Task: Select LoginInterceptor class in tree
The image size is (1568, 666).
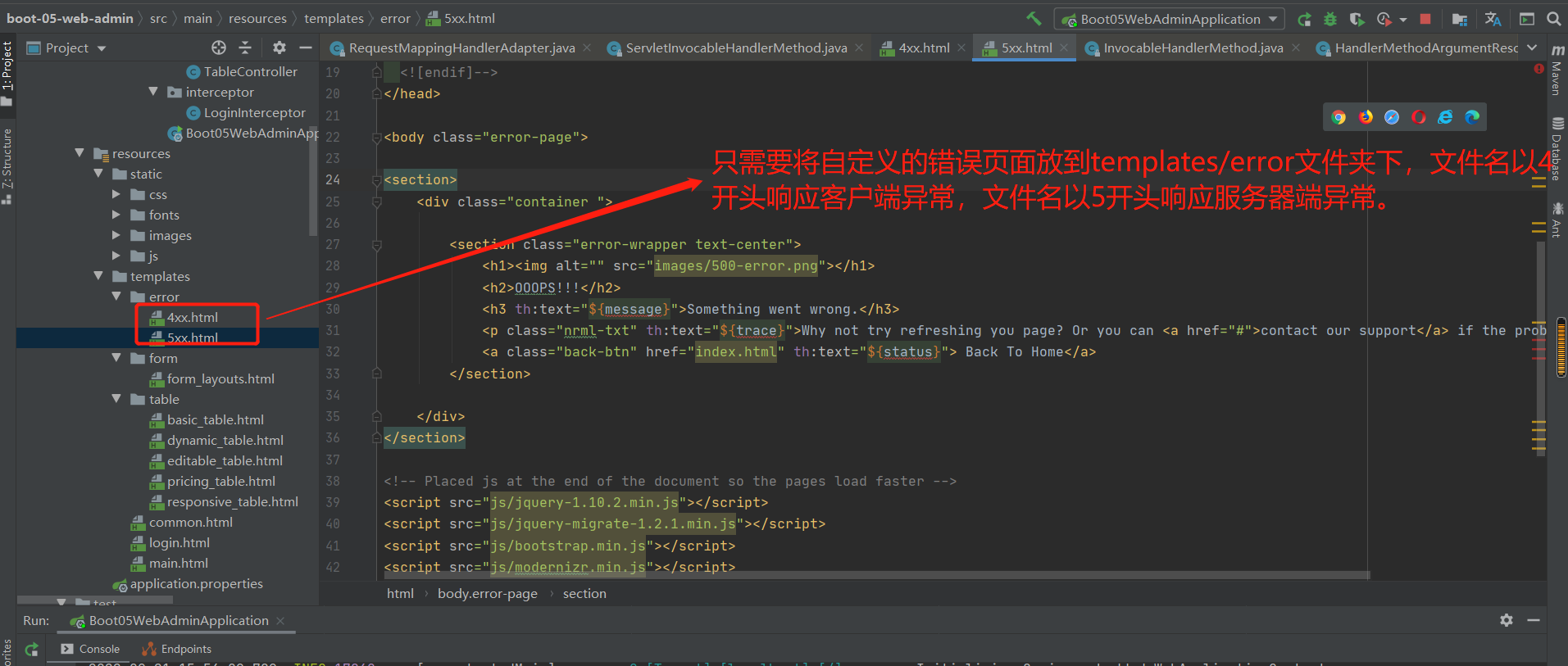Action: (254, 112)
